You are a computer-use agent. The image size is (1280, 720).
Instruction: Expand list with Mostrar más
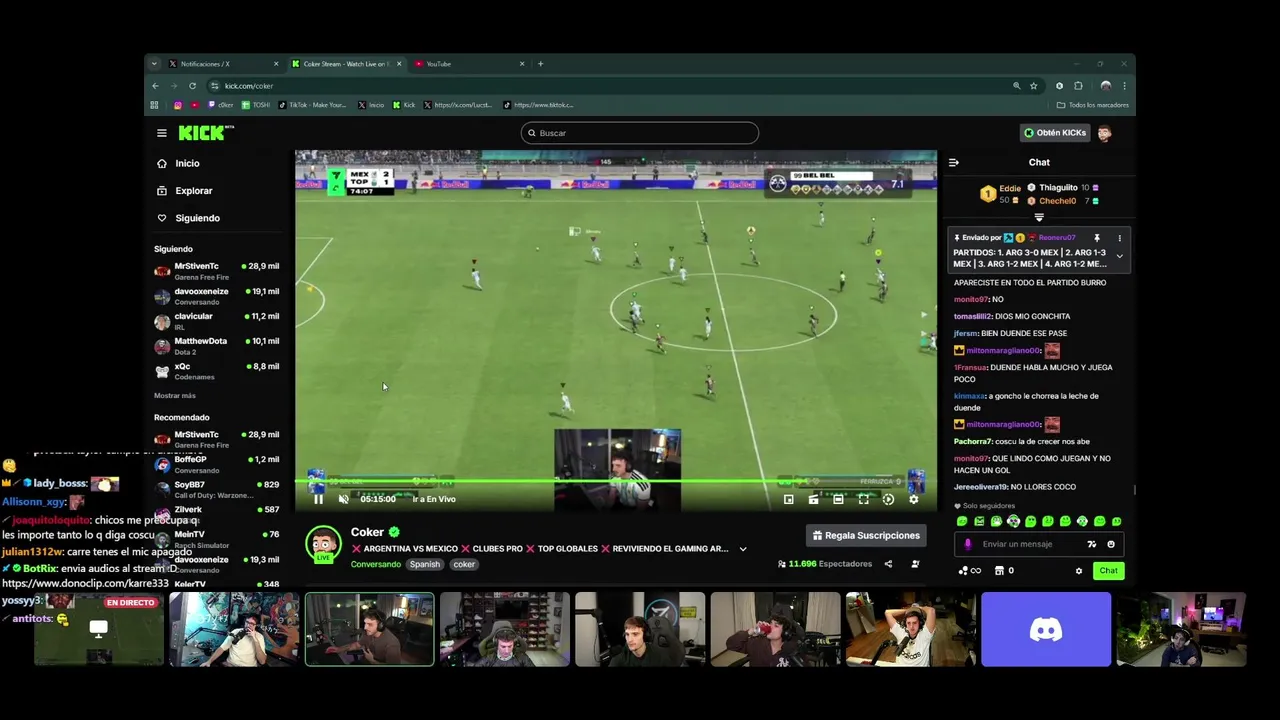click(x=175, y=396)
